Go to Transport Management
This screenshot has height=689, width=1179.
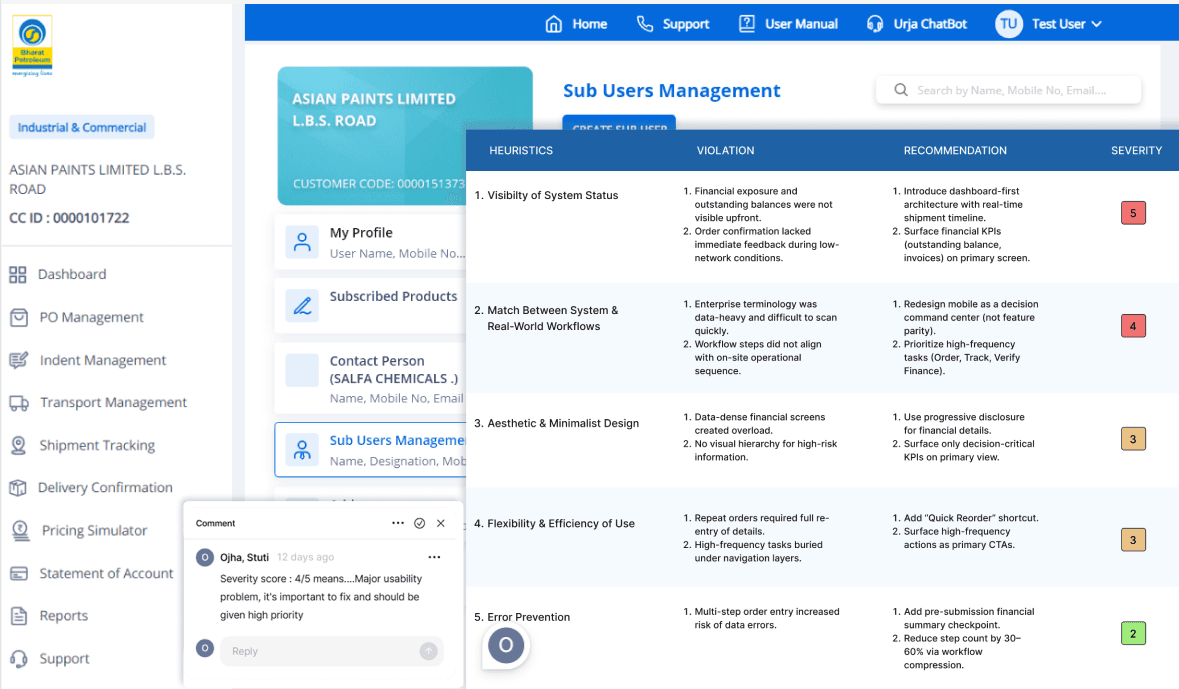click(114, 402)
